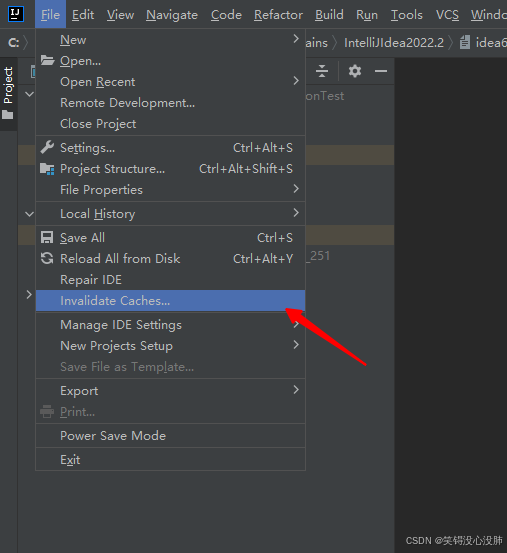Click the Project side tab
This screenshot has height=553, width=507.
[x=8, y=94]
